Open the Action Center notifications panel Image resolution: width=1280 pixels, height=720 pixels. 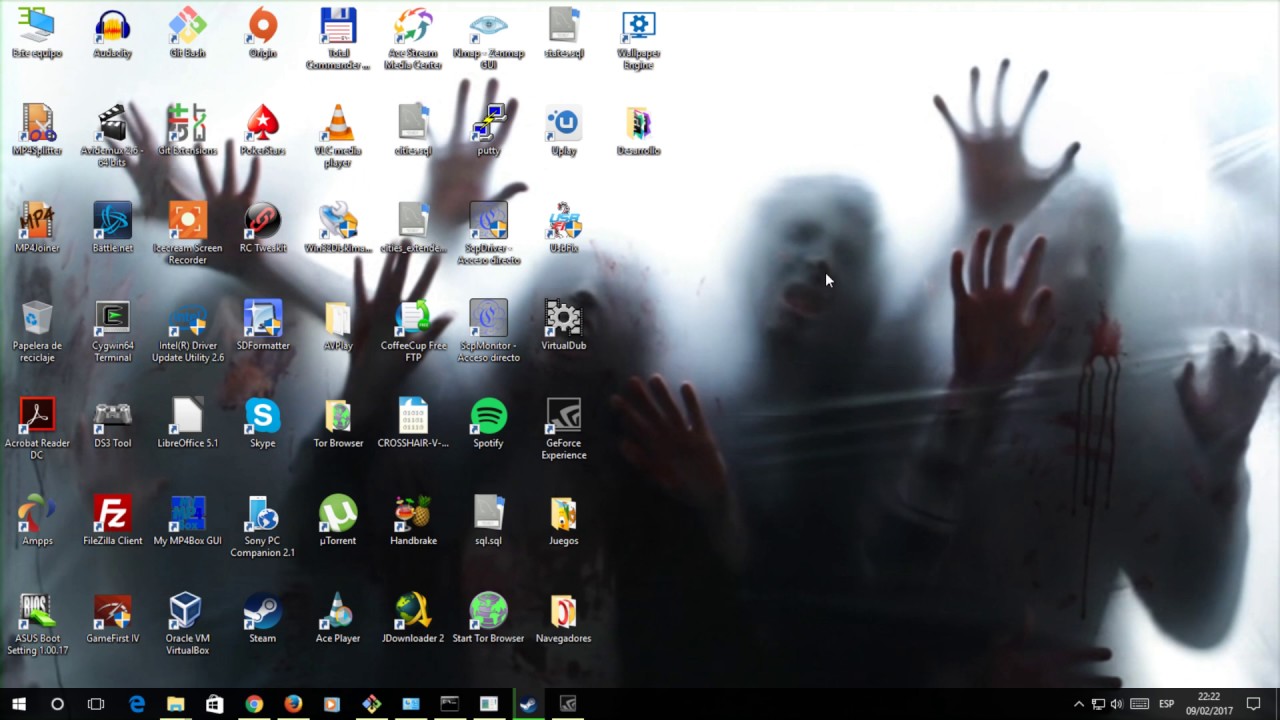click(x=1253, y=705)
